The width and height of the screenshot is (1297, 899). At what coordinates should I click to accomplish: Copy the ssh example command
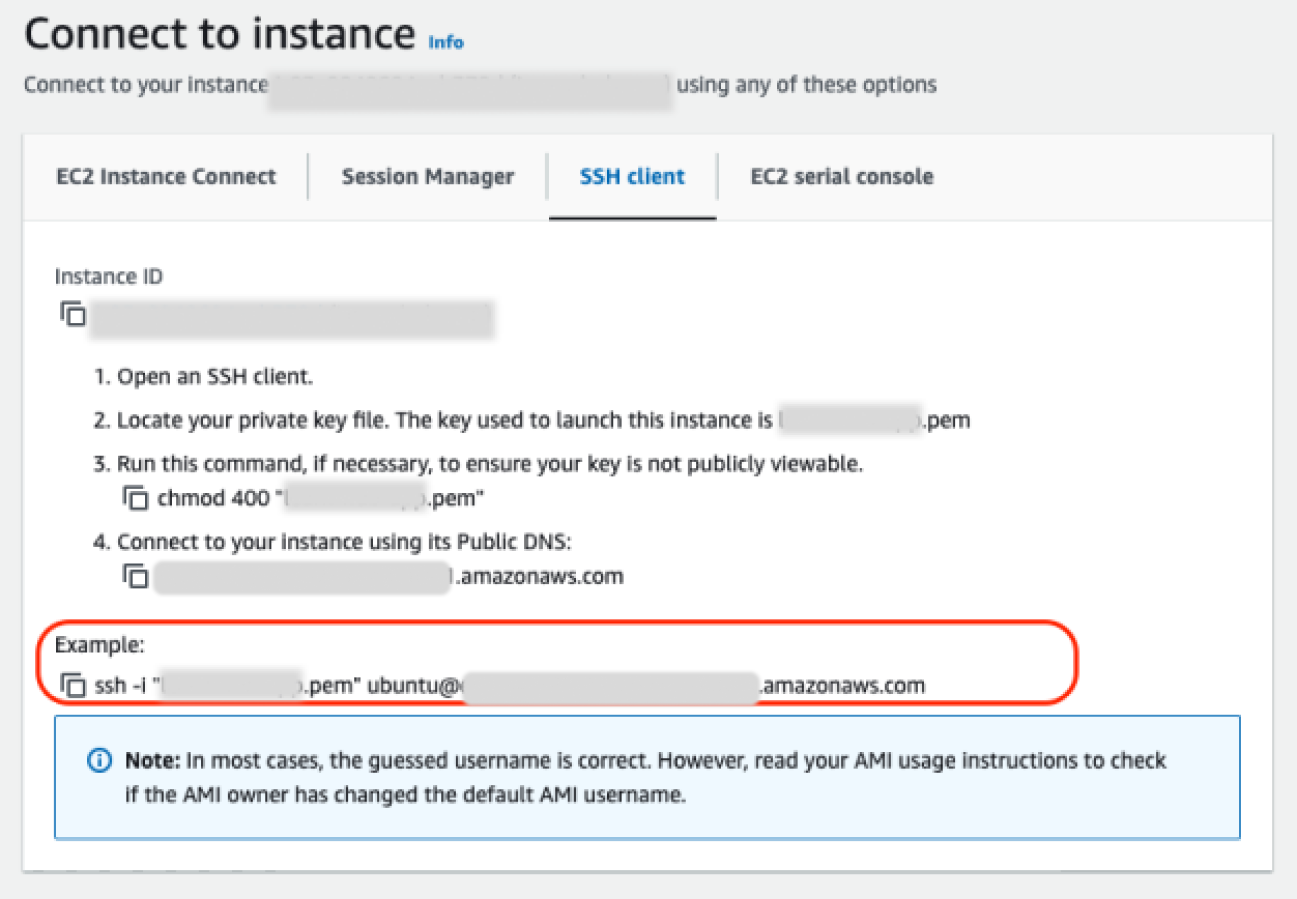tap(73, 686)
